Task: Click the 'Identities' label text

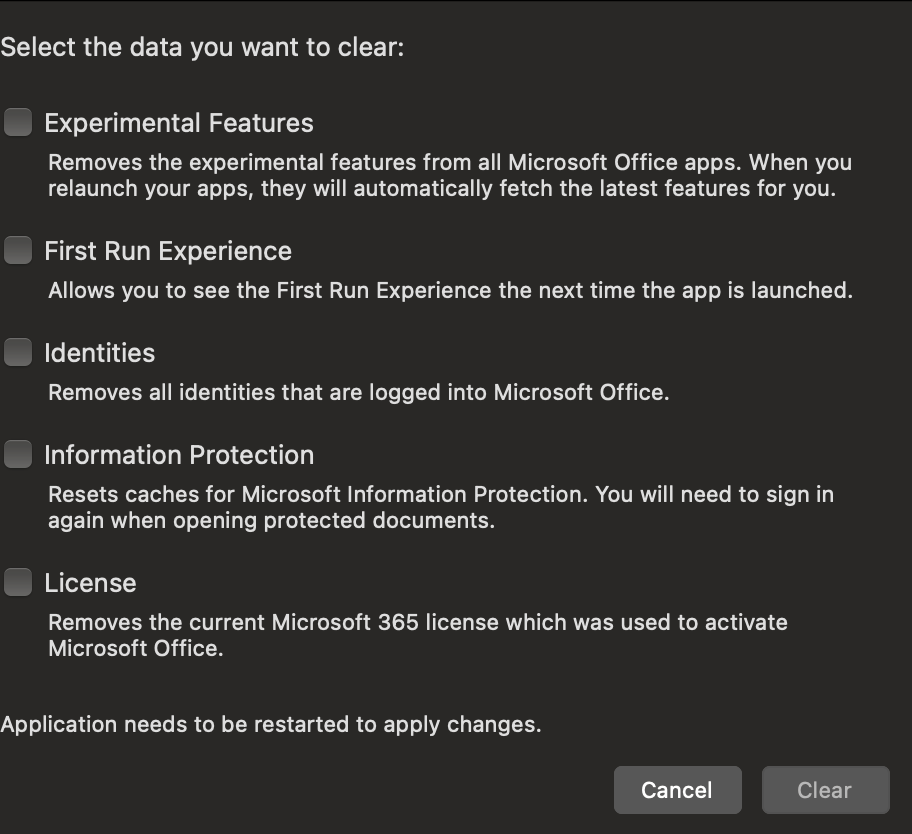Action: click(100, 353)
